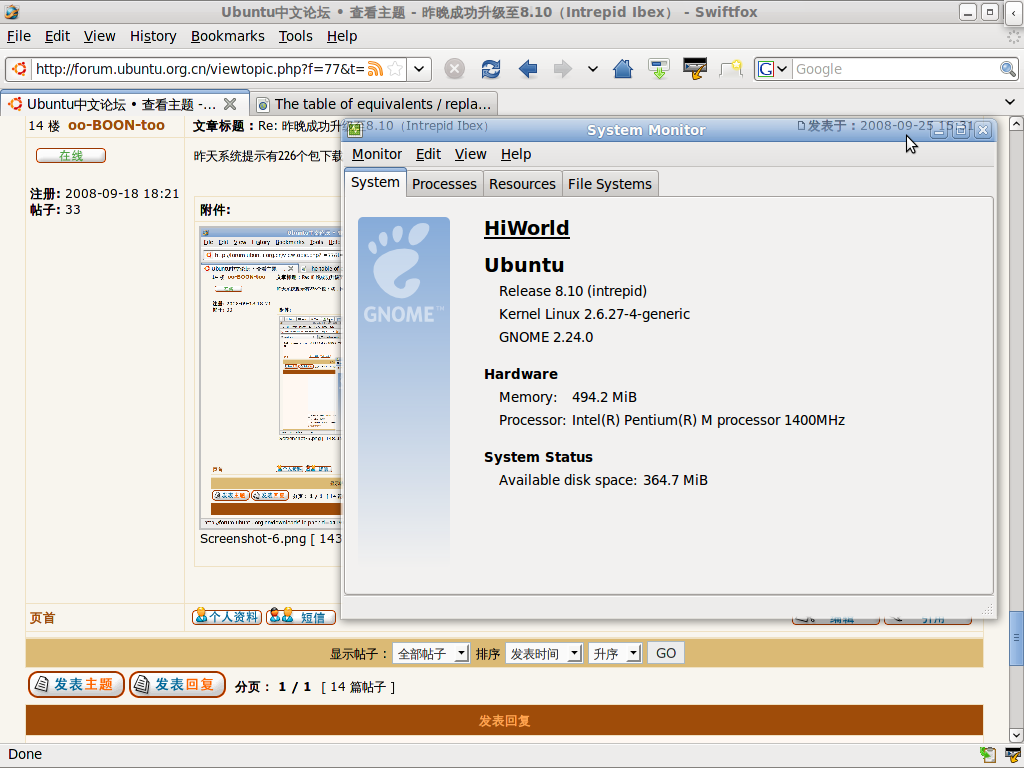Open the Screenshot-6.png attachment thumbnail
Image resolution: width=1024 pixels, height=768 pixels.
click(270, 377)
